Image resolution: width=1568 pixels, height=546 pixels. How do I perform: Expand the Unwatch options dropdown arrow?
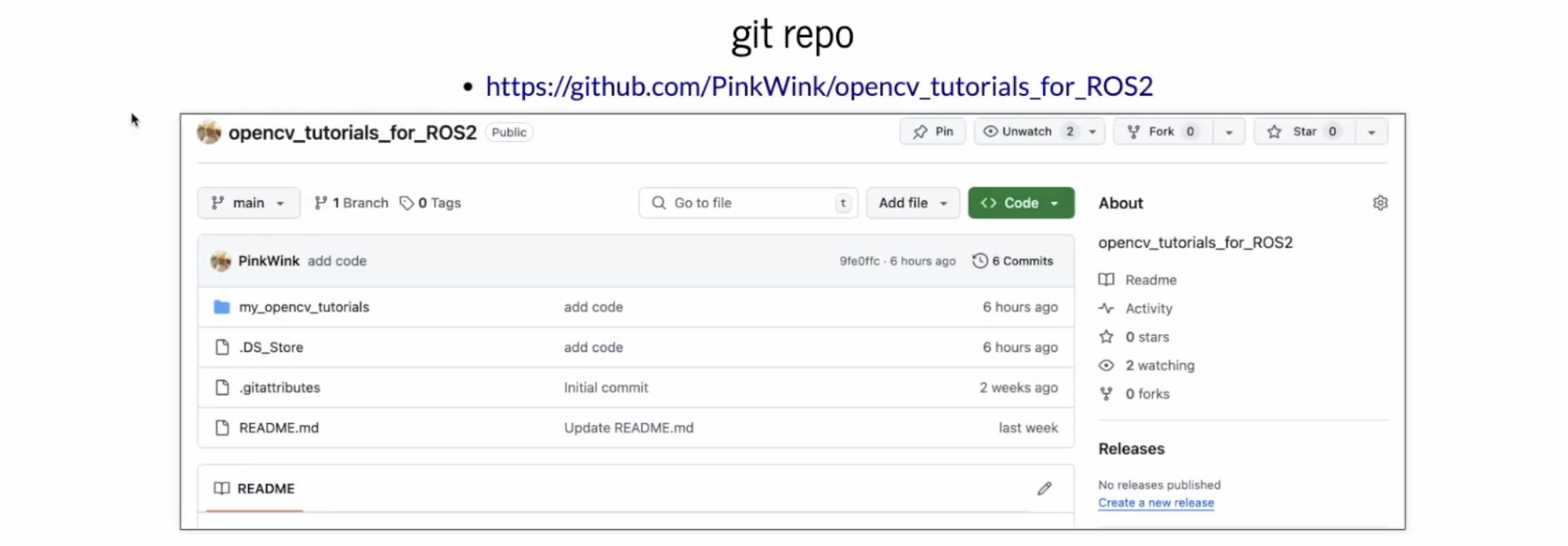tap(1093, 132)
